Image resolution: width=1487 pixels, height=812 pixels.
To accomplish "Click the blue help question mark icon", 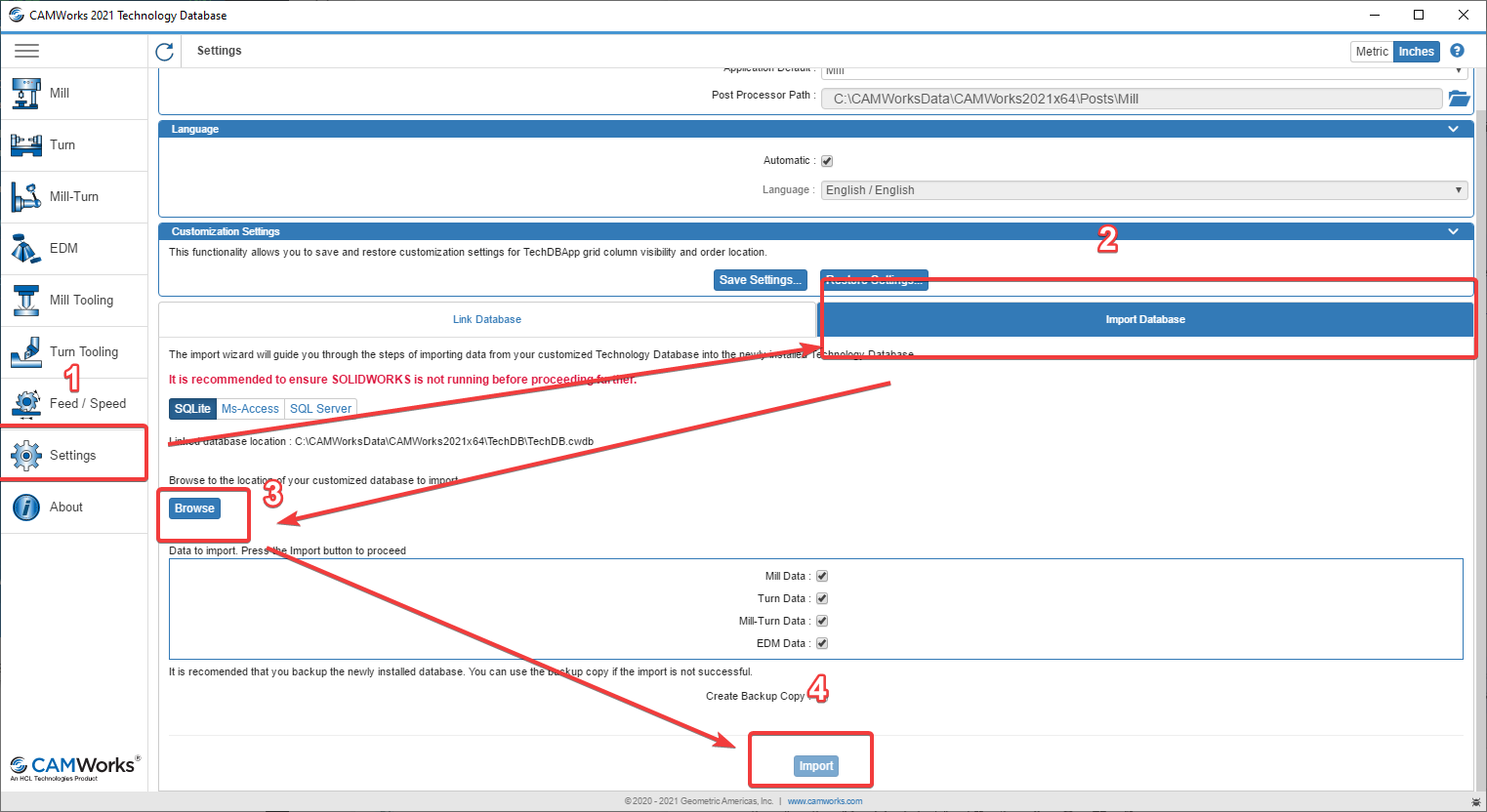I will coord(1457,51).
